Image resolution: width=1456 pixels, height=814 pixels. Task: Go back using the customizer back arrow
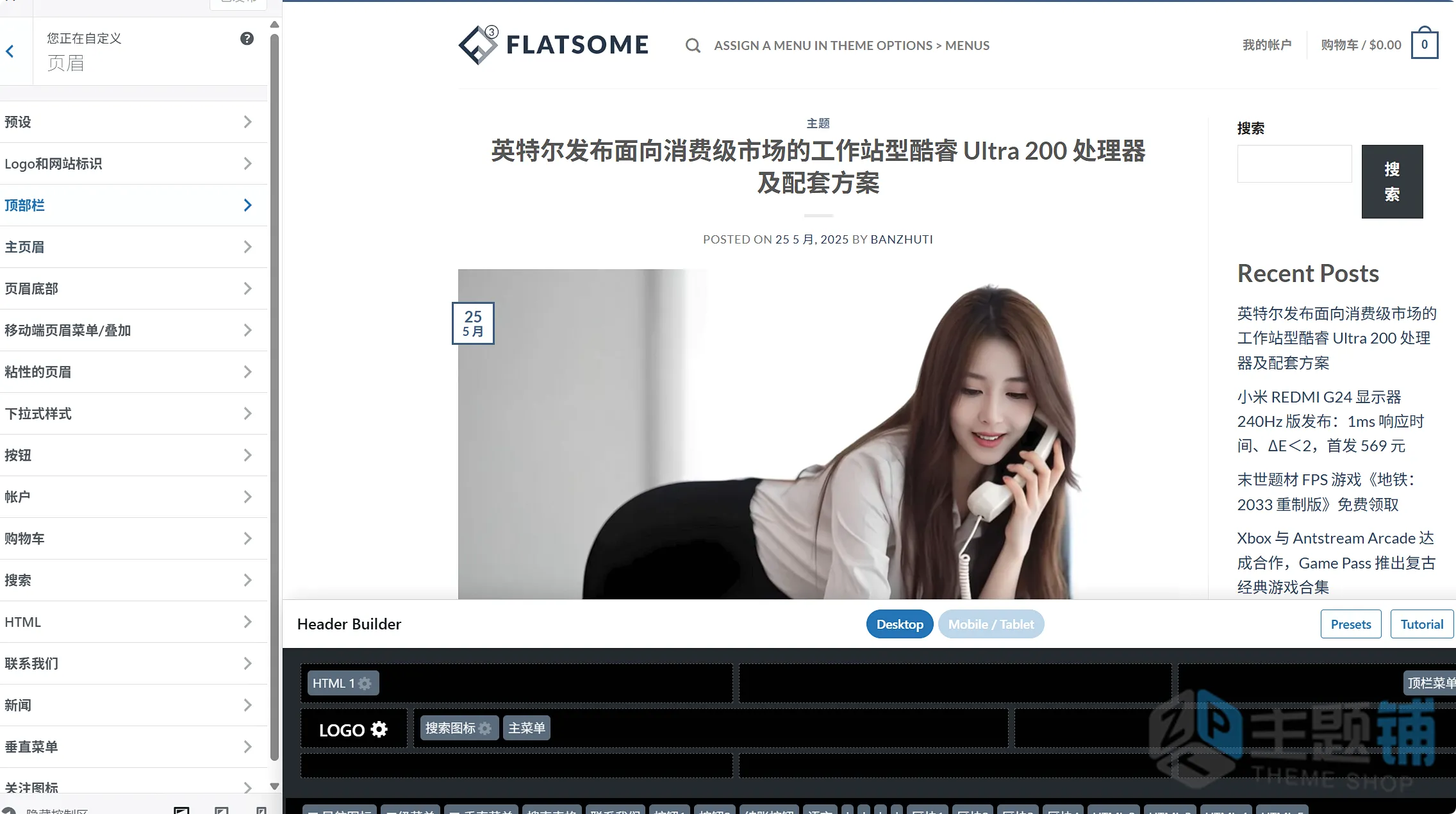[x=10, y=51]
